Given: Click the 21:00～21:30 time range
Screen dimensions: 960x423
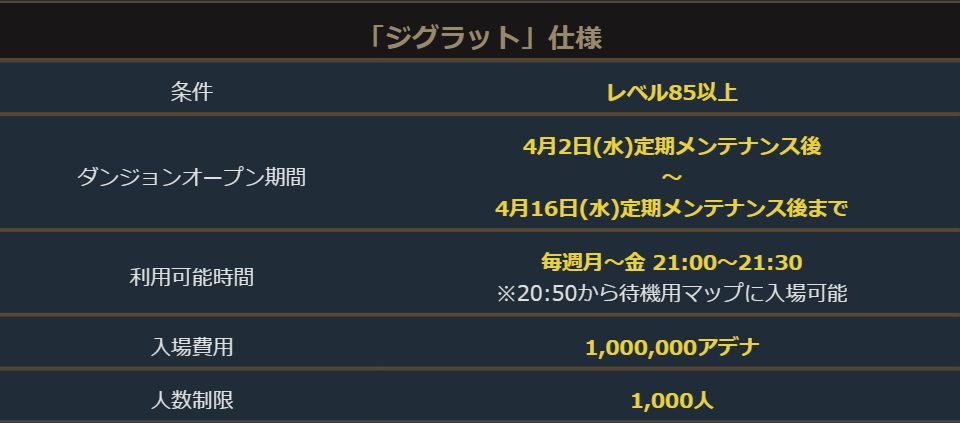Looking at the screenshot, I should pos(727,262).
